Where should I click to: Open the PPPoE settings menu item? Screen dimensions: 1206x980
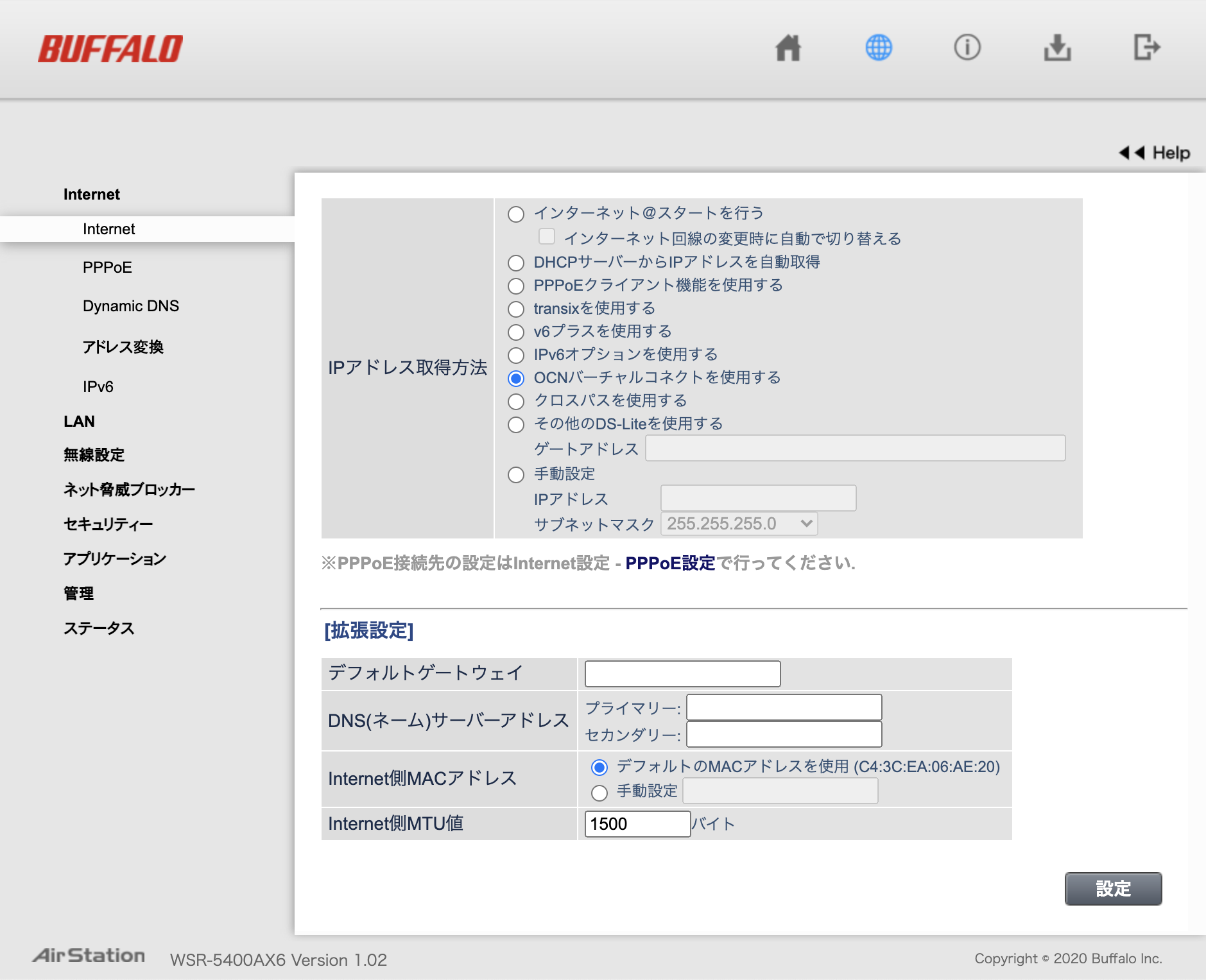(x=107, y=268)
